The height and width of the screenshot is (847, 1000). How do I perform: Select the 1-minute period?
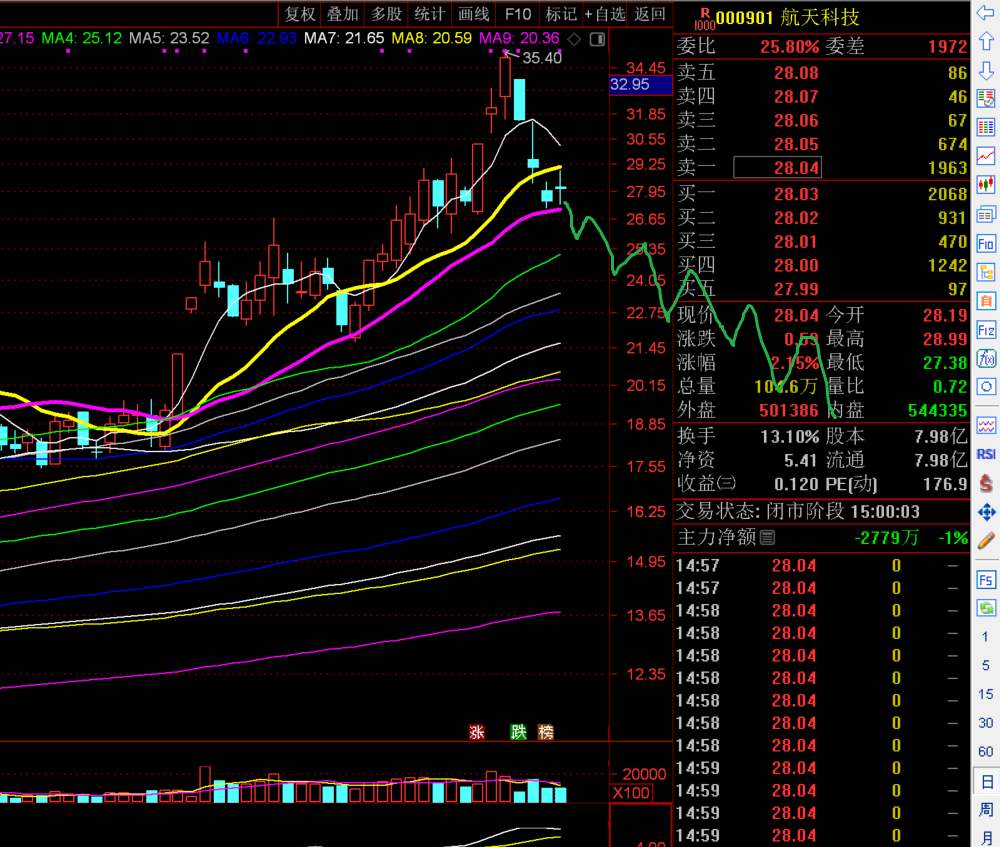click(986, 637)
